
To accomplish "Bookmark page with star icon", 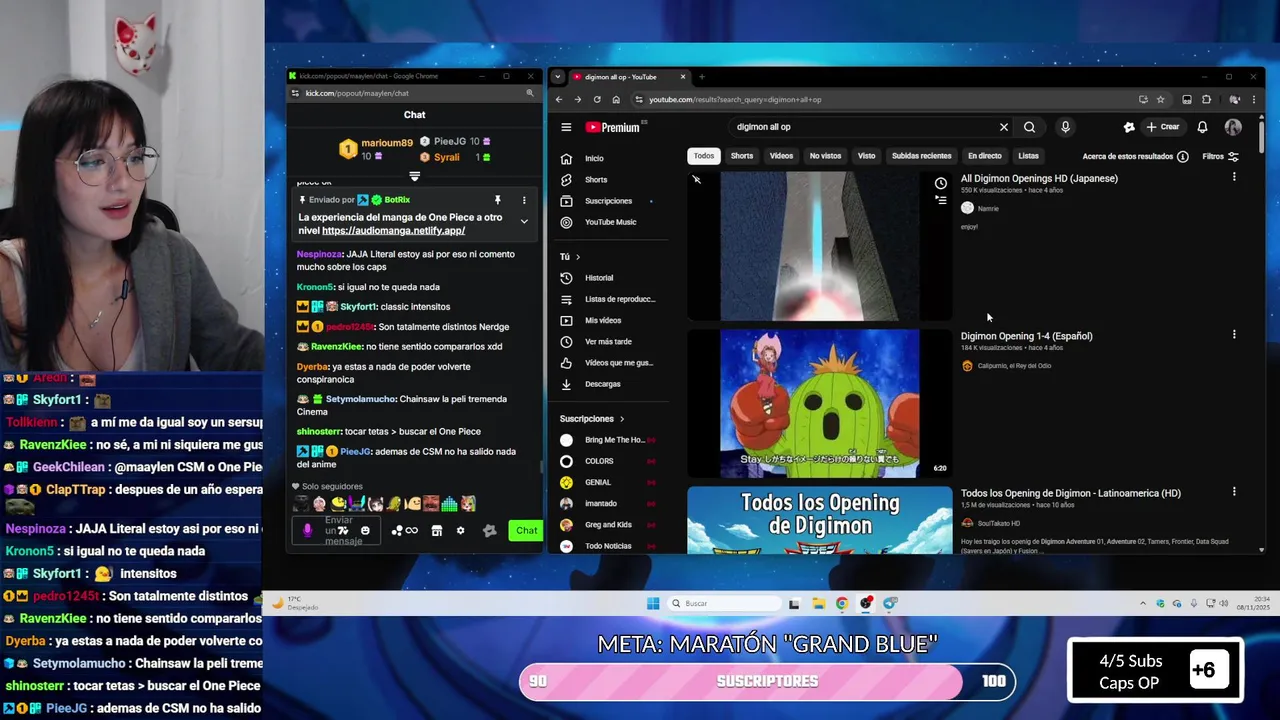I will pyautogui.click(x=1160, y=99).
